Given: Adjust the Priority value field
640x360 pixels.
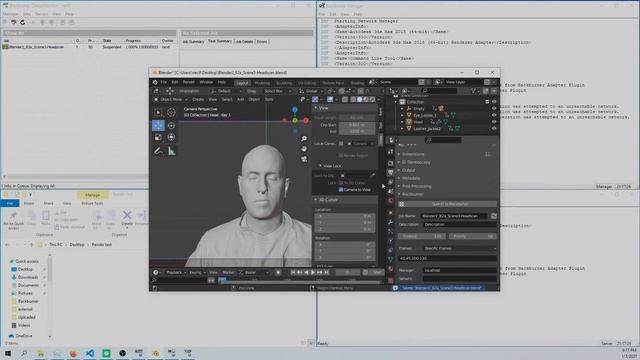Looking at the screenshot, I should pyautogui.click(x=473, y=236).
